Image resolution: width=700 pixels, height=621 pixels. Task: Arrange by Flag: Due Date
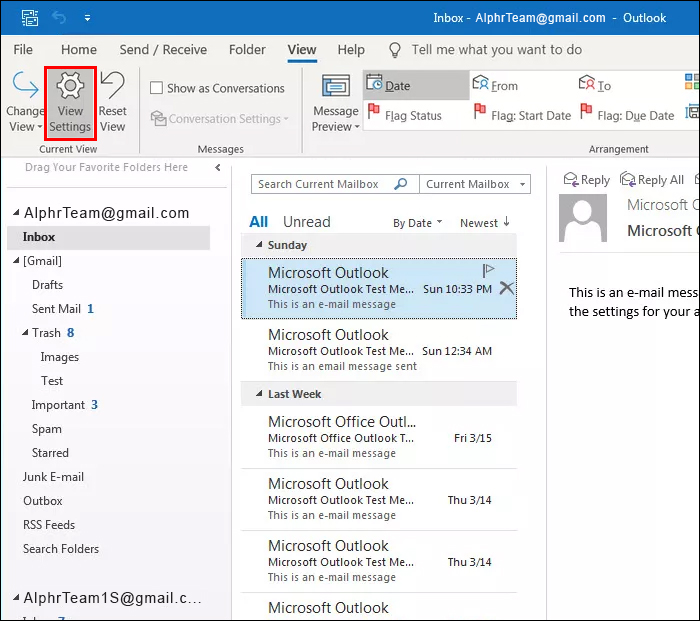[627, 115]
